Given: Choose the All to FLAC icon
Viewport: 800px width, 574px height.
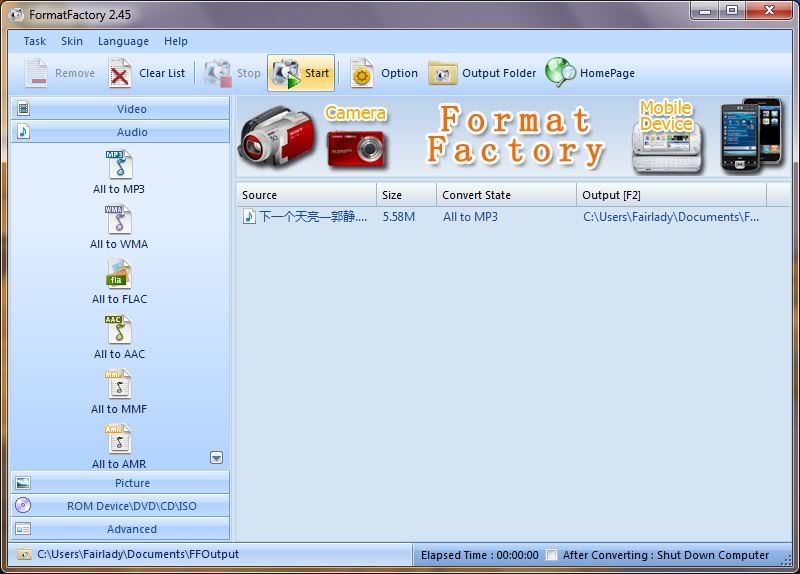Looking at the screenshot, I should (119, 275).
